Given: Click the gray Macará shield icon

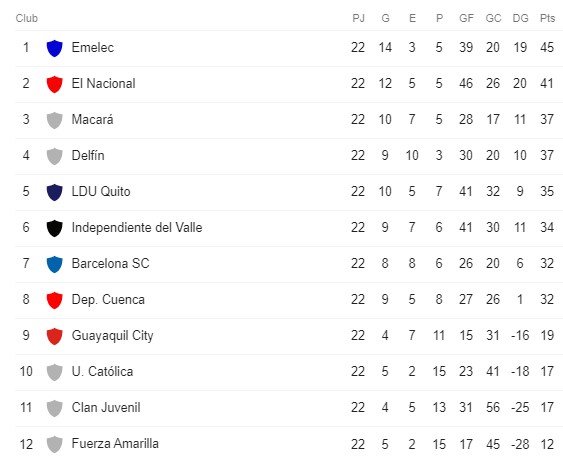Looking at the screenshot, I should pos(55,120).
